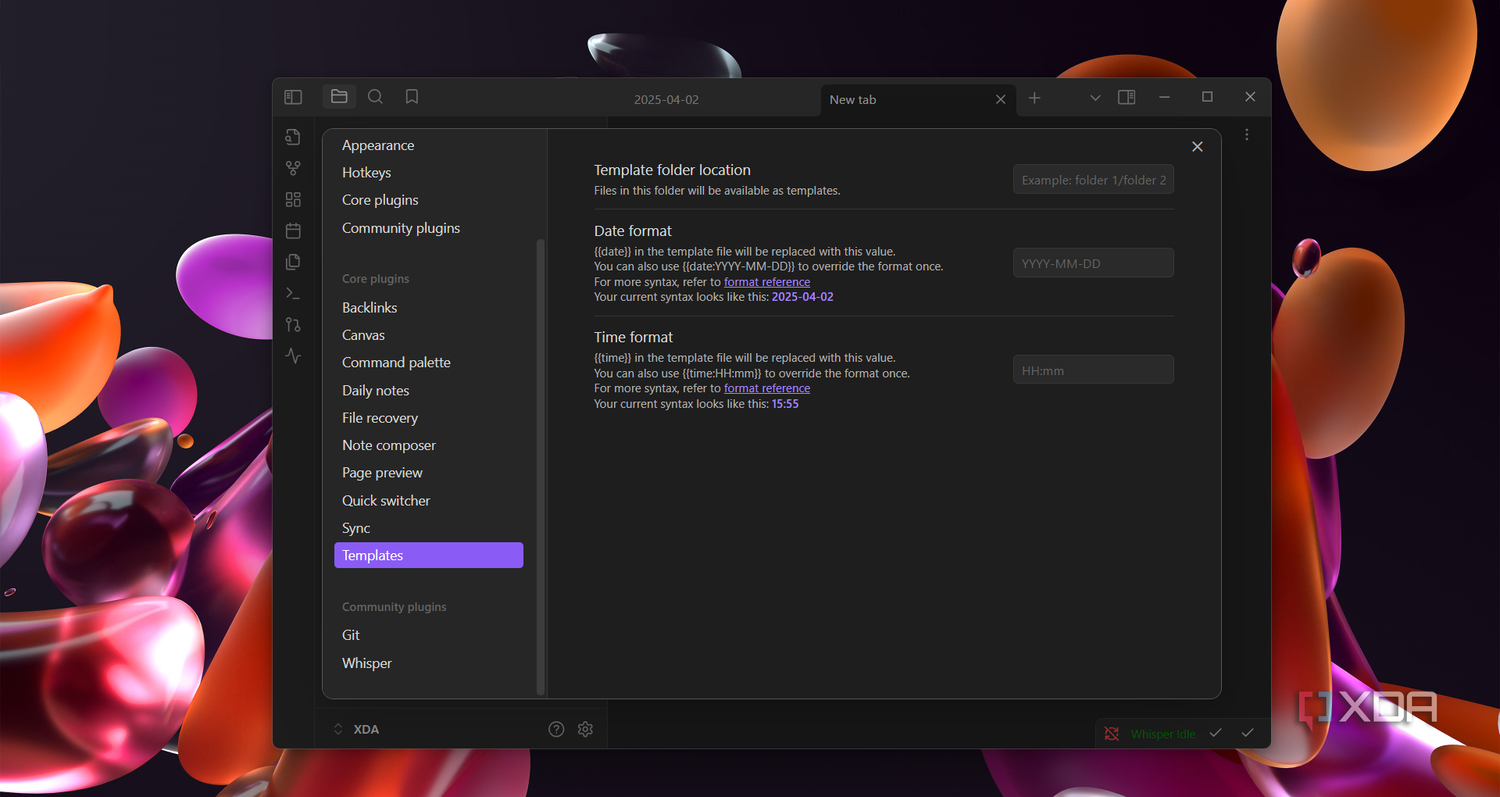The width and height of the screenshot is (1500, 797).
Task: Create new canvas from the ribbon
Action: [293, 199]
